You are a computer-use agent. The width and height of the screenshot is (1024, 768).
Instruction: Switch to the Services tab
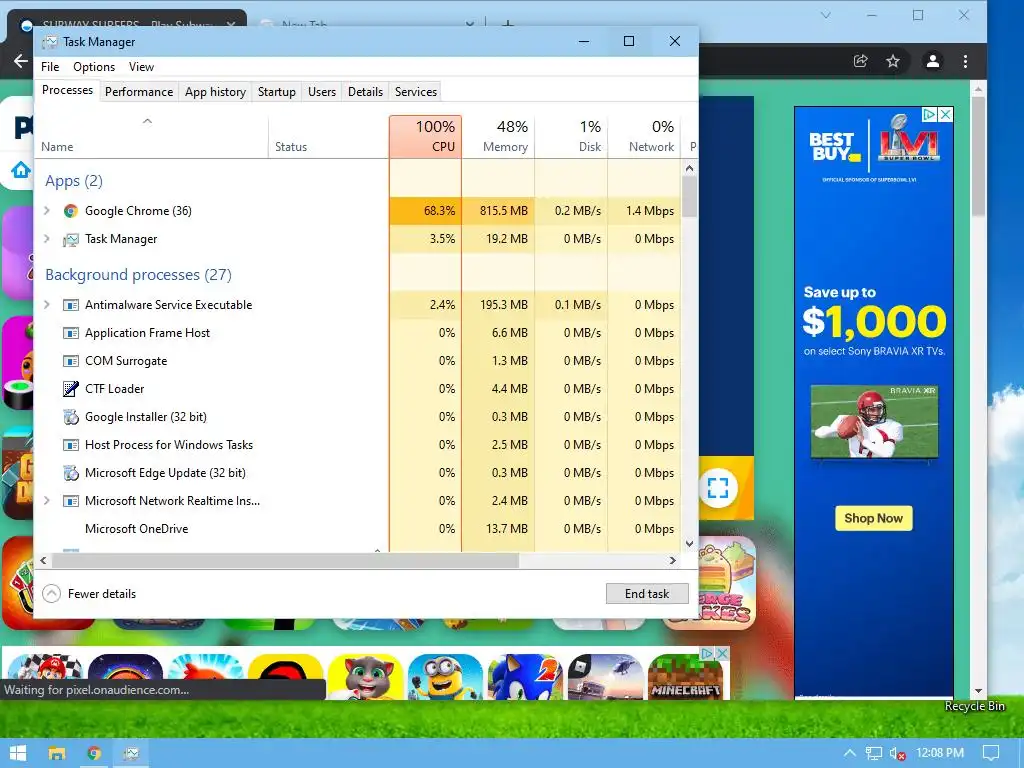pos(416,92)
